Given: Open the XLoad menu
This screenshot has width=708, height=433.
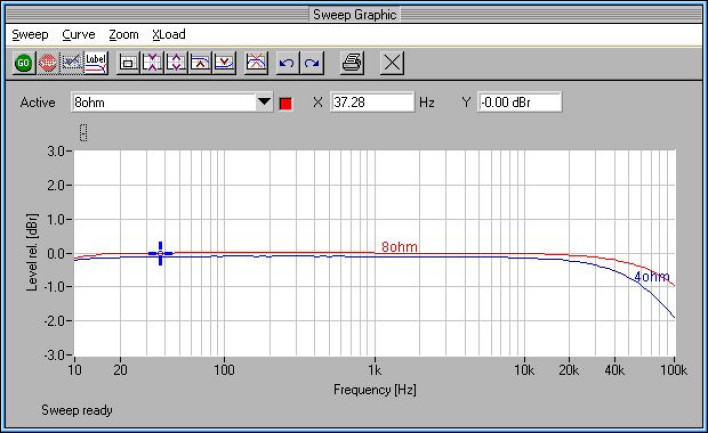Looking at the screenshot, I should point(168,34).
